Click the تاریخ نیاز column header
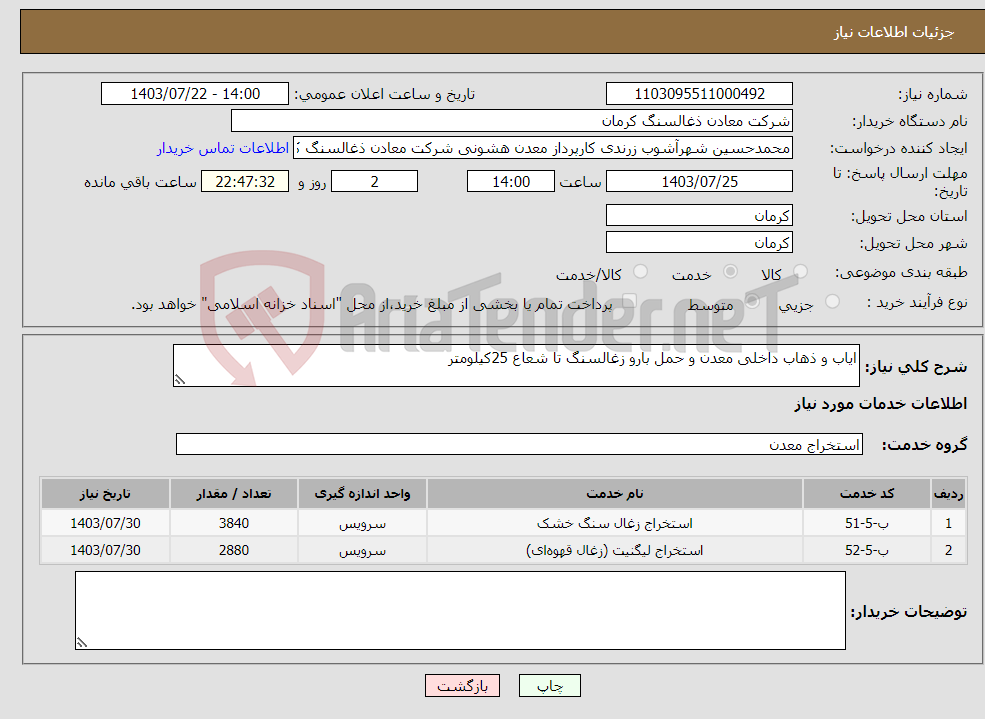The image size is (985, 719). point(105,494)
